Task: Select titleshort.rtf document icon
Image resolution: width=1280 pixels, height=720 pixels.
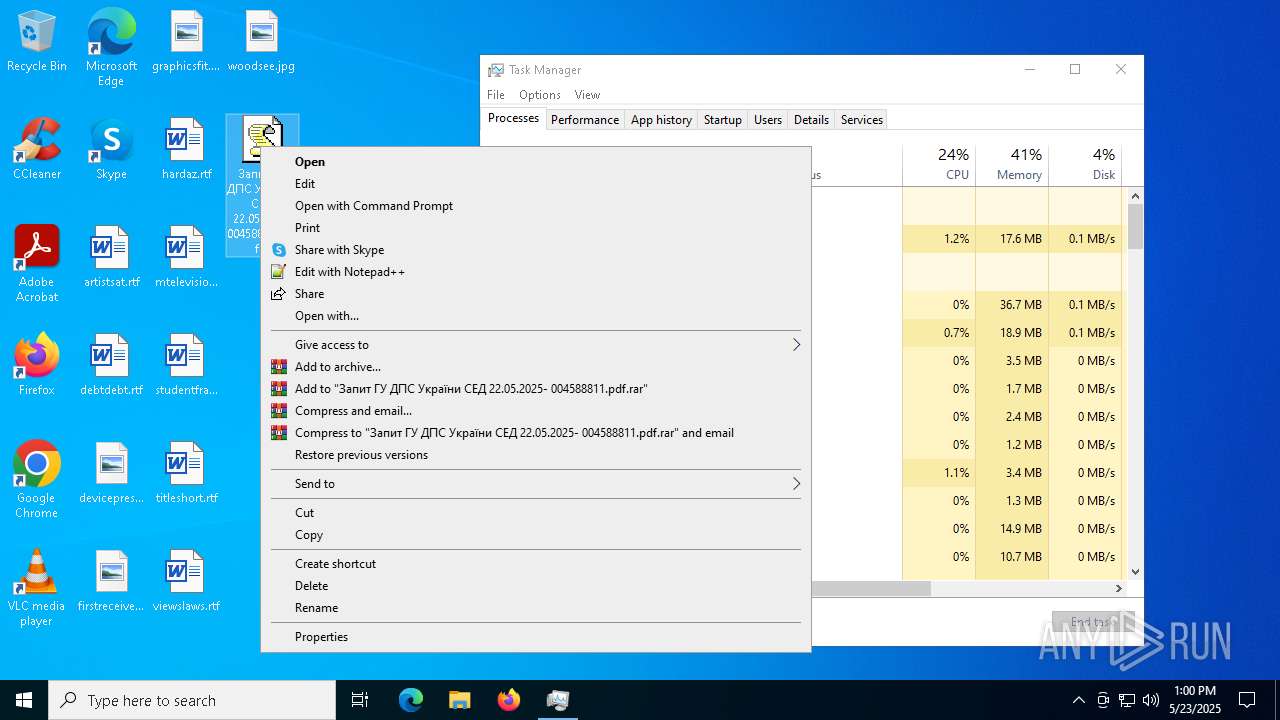Action: [x=186, y=474]
